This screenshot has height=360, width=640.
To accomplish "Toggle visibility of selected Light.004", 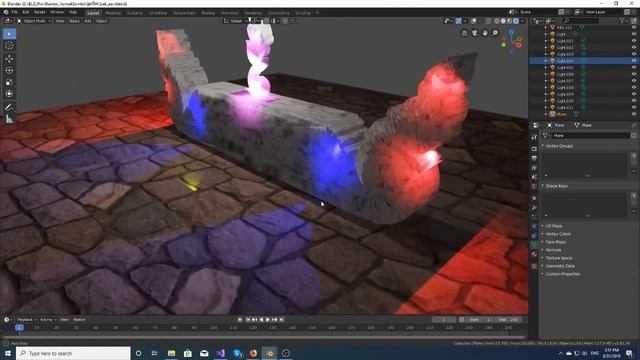I will (x=634, y=61).
